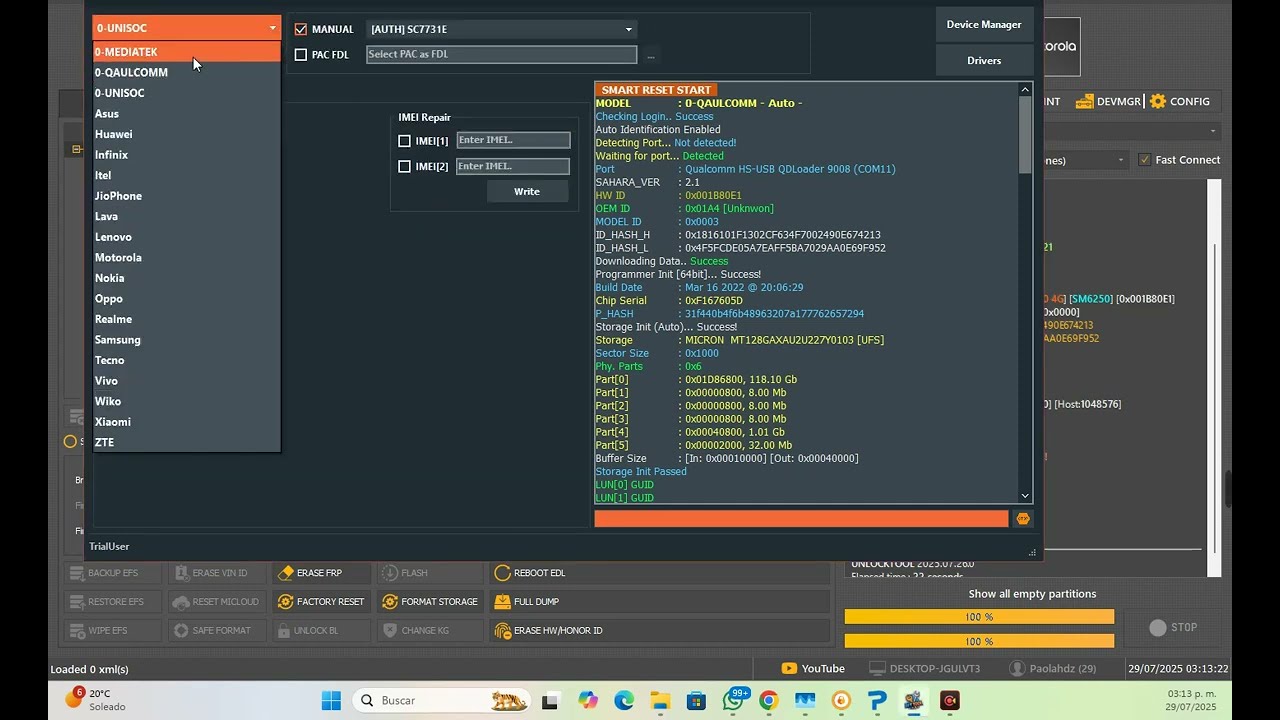Click the WIPE EFS icon
1280x720 pixels.
point(78,631)
